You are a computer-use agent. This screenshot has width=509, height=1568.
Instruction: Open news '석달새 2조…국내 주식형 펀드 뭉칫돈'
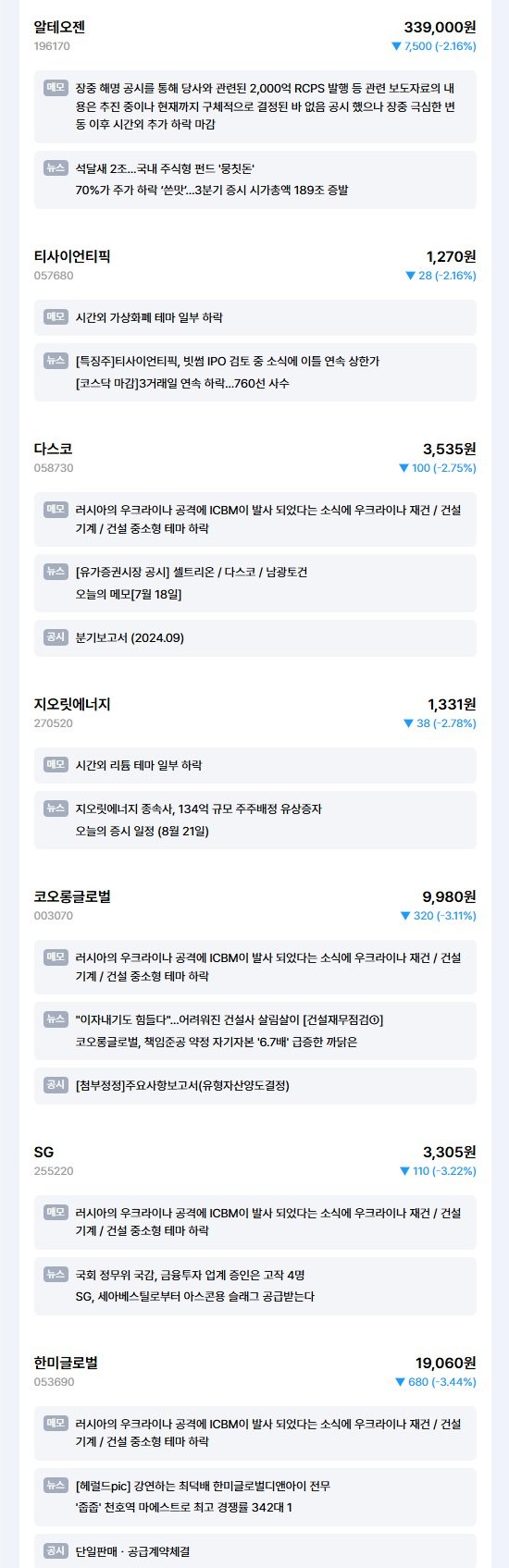166,168
